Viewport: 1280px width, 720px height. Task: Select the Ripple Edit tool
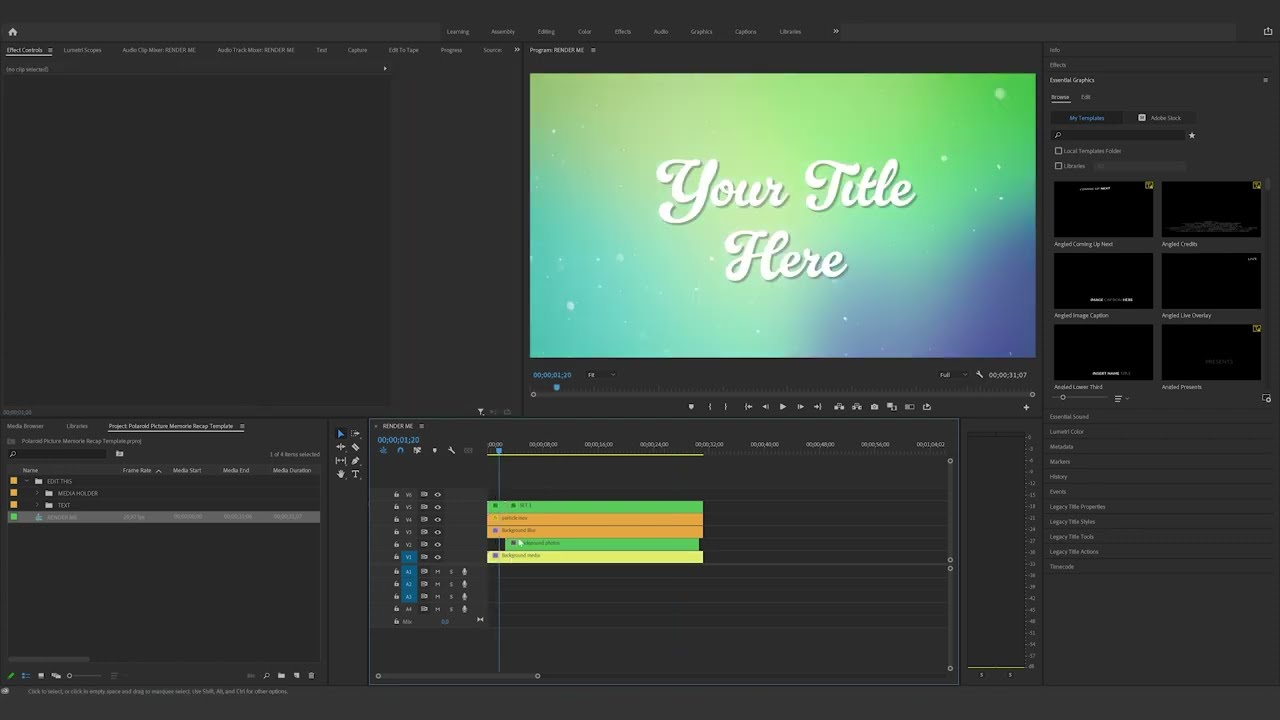[340, 447]
